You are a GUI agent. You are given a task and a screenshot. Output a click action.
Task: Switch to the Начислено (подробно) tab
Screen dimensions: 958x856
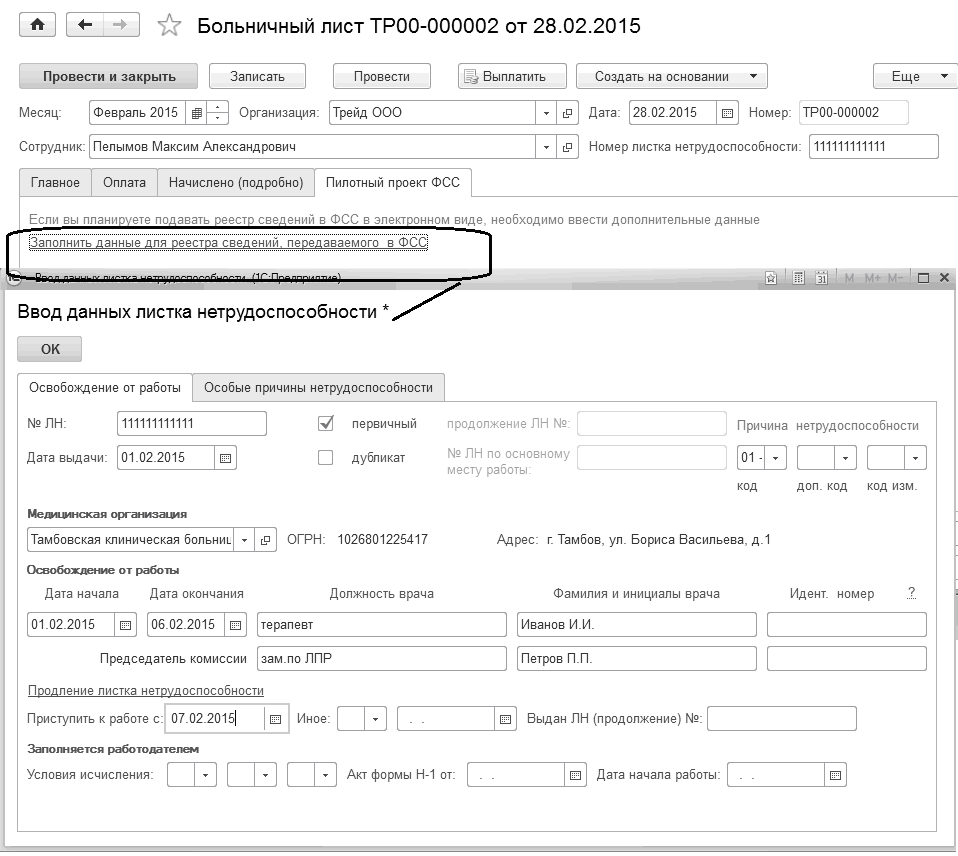click(236, 183)
